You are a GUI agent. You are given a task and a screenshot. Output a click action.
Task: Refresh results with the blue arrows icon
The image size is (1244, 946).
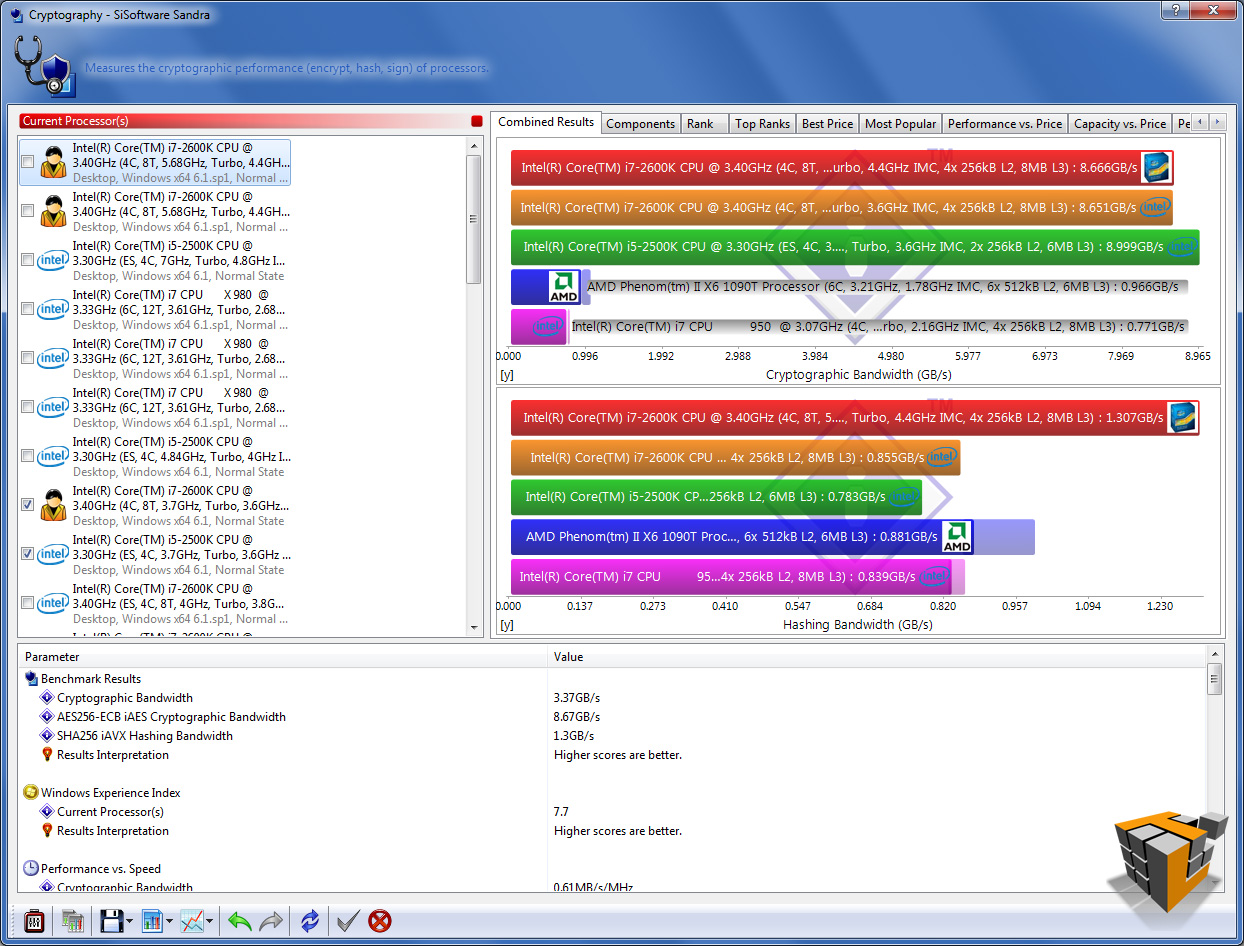click(x=310, y=920)
